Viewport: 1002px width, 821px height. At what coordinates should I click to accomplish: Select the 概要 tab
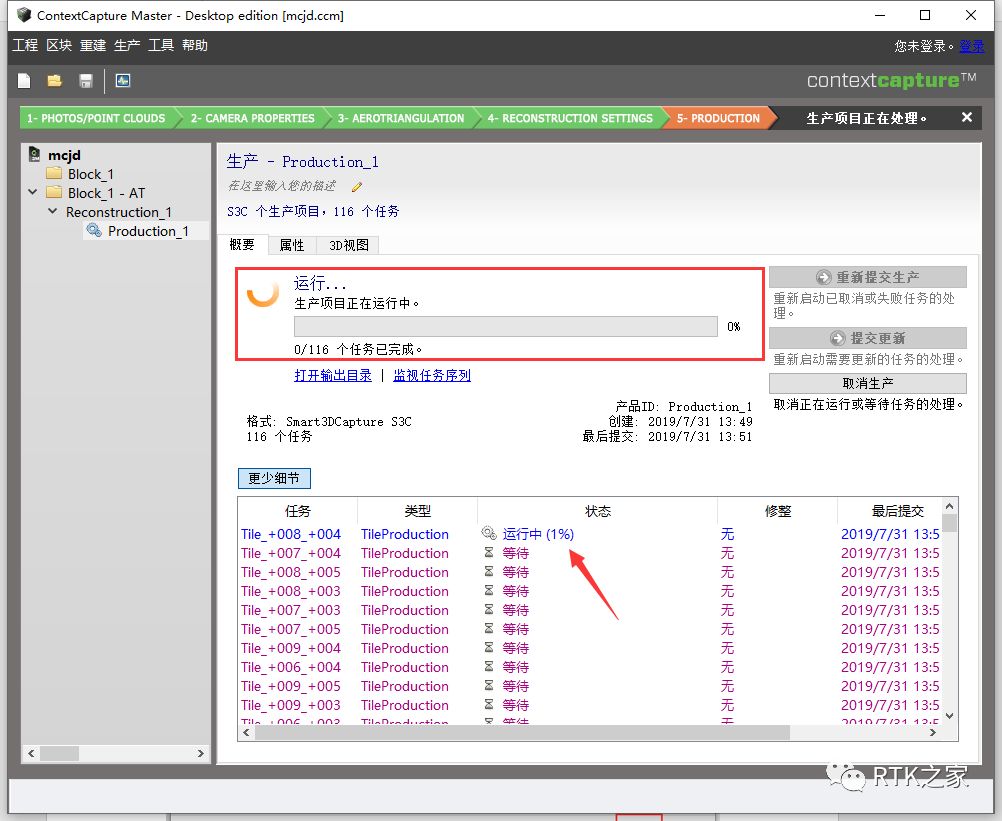[x=242, y=245]
